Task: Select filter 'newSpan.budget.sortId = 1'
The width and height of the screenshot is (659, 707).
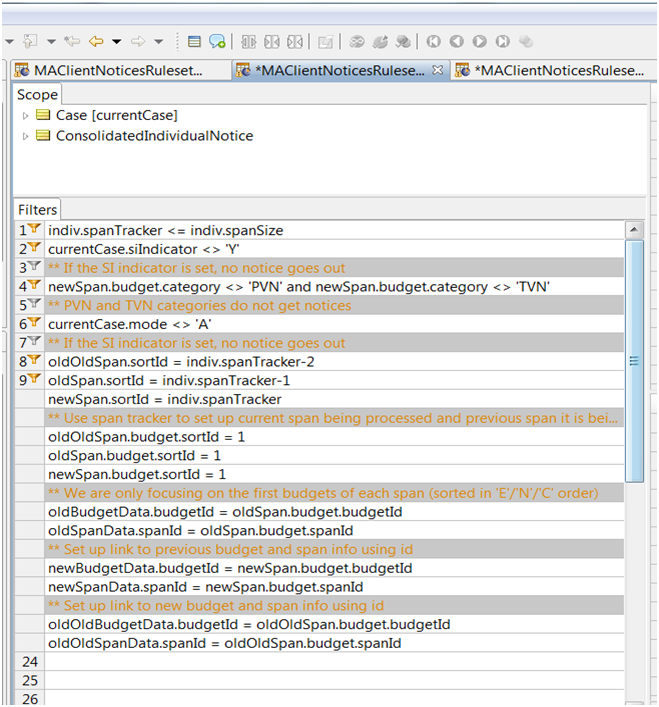Action: 334,474
